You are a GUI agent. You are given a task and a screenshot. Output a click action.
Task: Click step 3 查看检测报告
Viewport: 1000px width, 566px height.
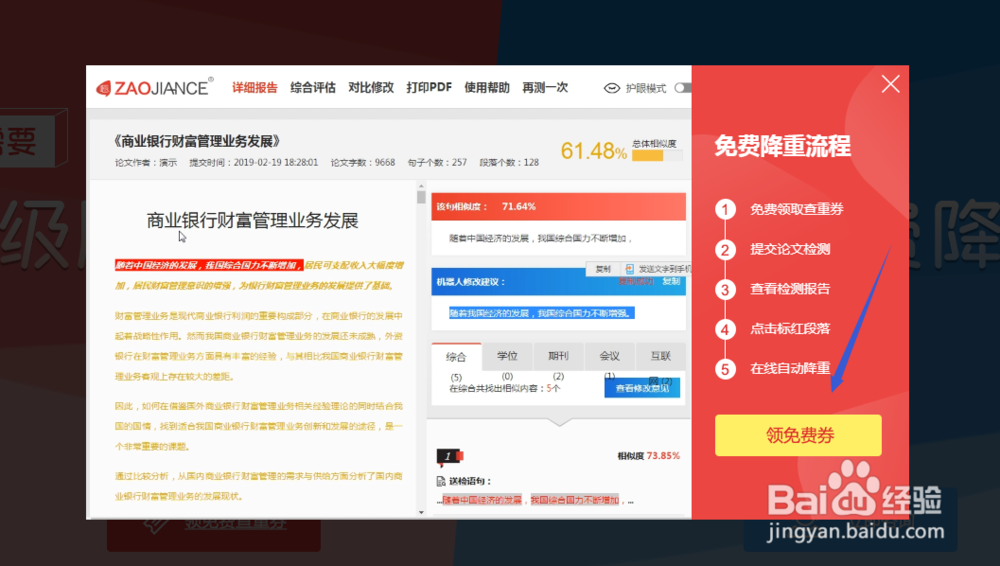(790, 289)
